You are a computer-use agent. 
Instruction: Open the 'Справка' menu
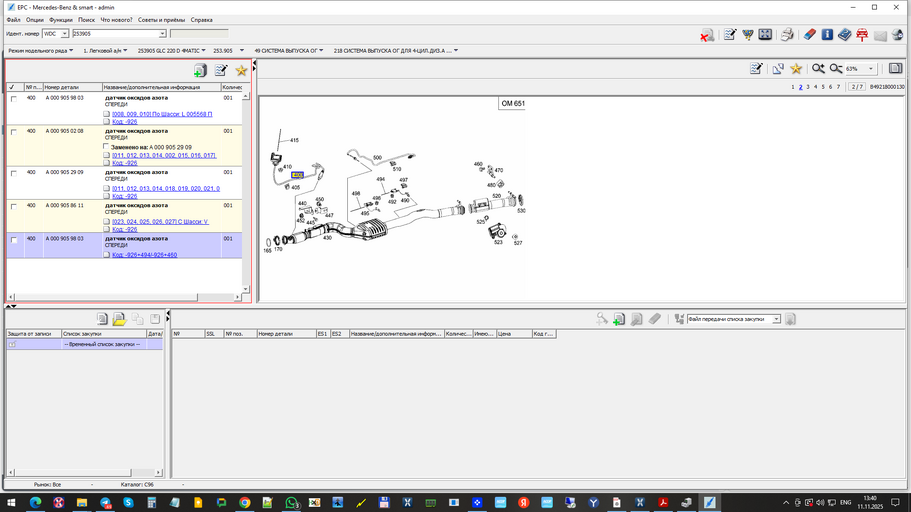pyautogui.click(x=201, y=19)
